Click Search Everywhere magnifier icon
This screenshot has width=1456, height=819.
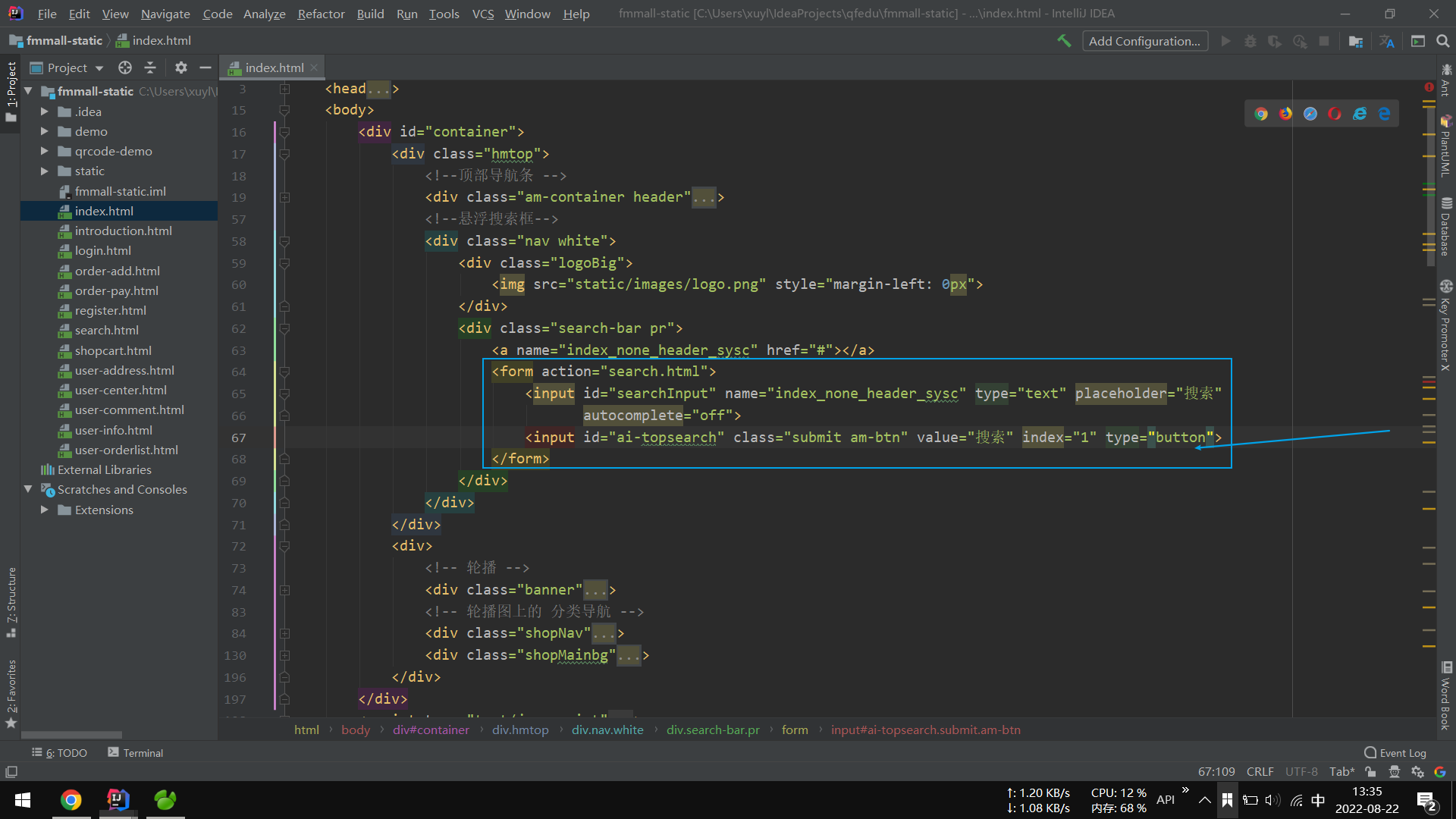point(1443,41)
